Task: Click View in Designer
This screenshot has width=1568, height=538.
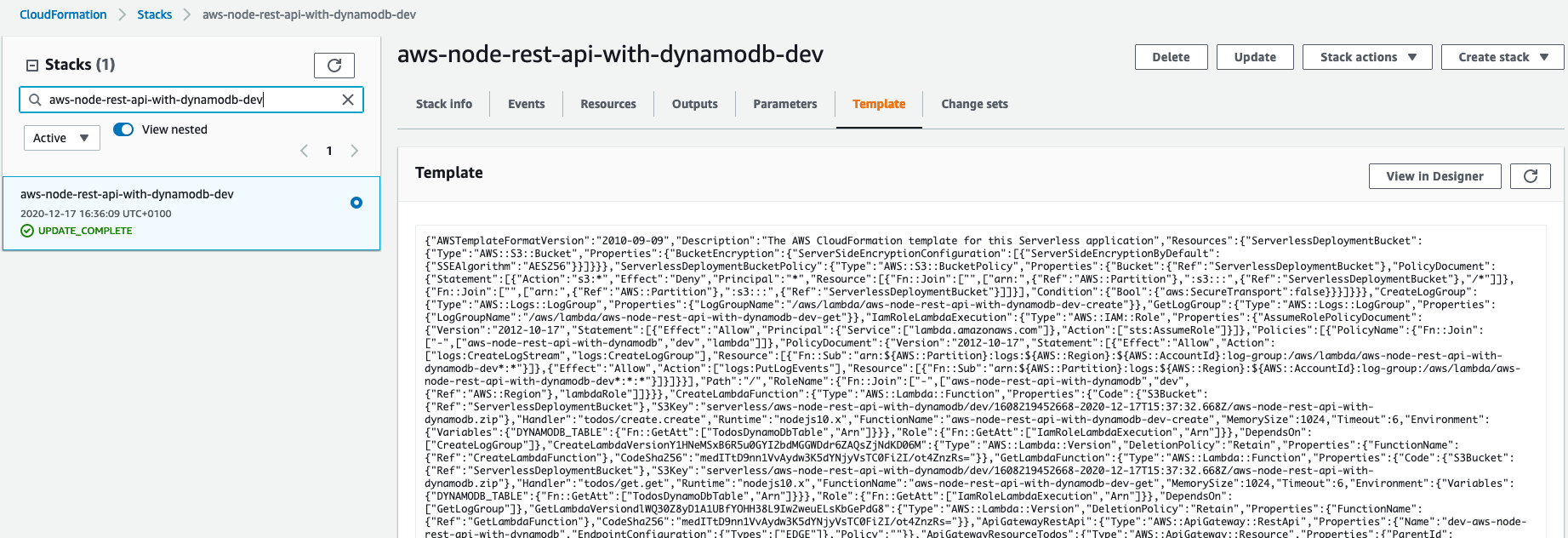Action: pos(1434,176)
